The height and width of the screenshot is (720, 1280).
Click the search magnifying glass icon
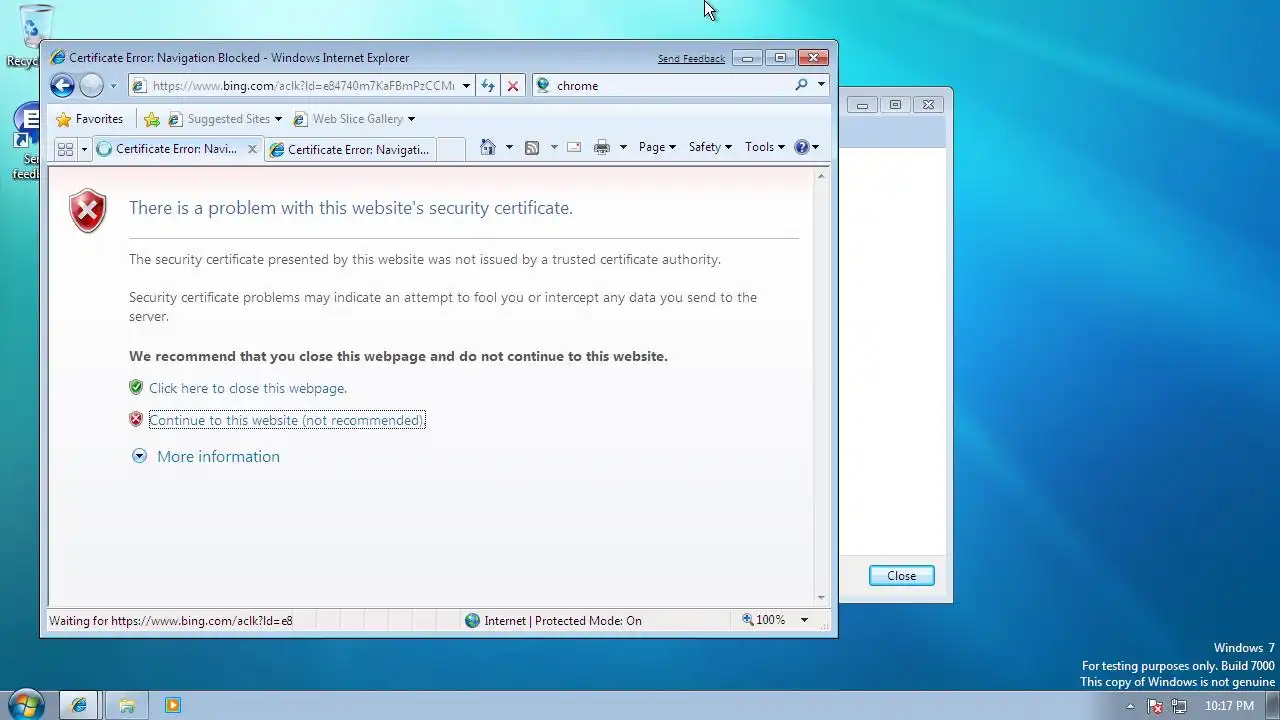pyautogui.click(x=801, y=85)
